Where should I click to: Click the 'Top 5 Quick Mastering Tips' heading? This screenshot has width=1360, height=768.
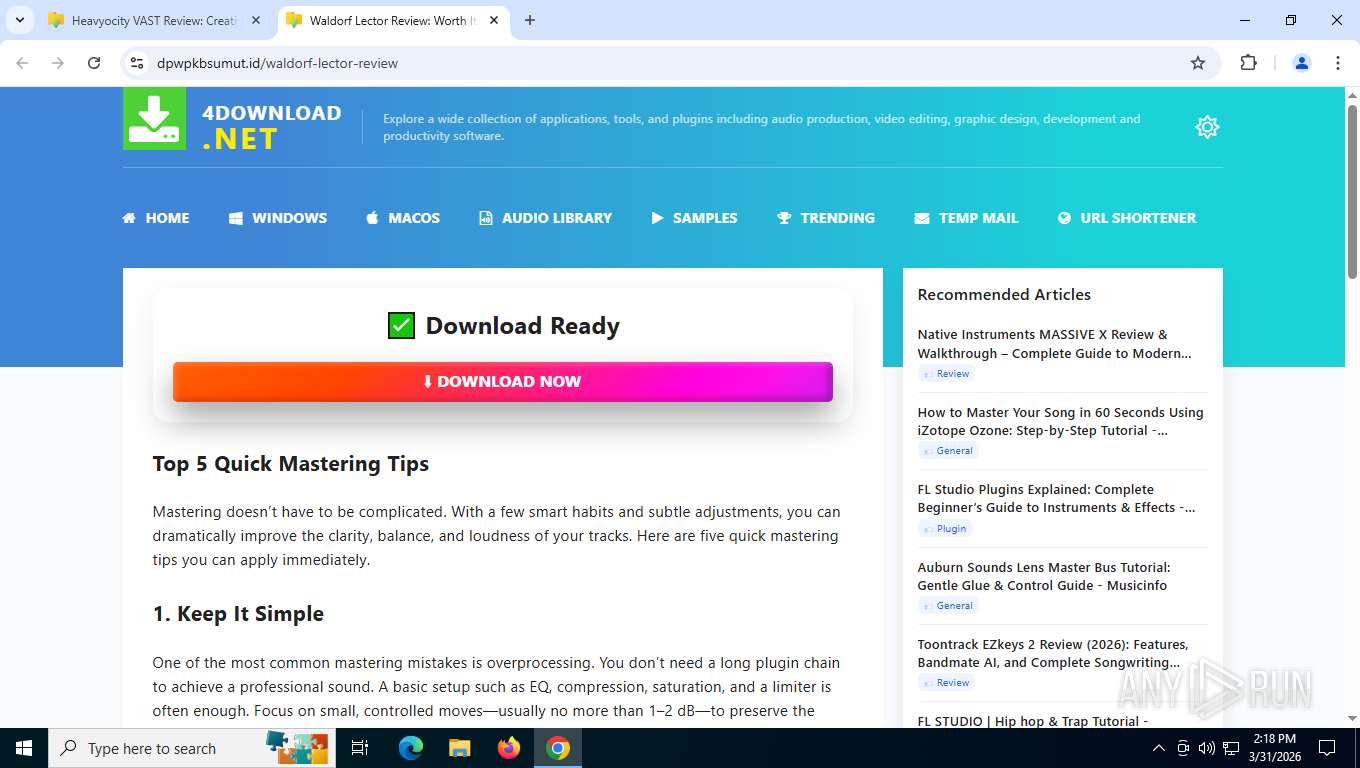pos(291,464)
